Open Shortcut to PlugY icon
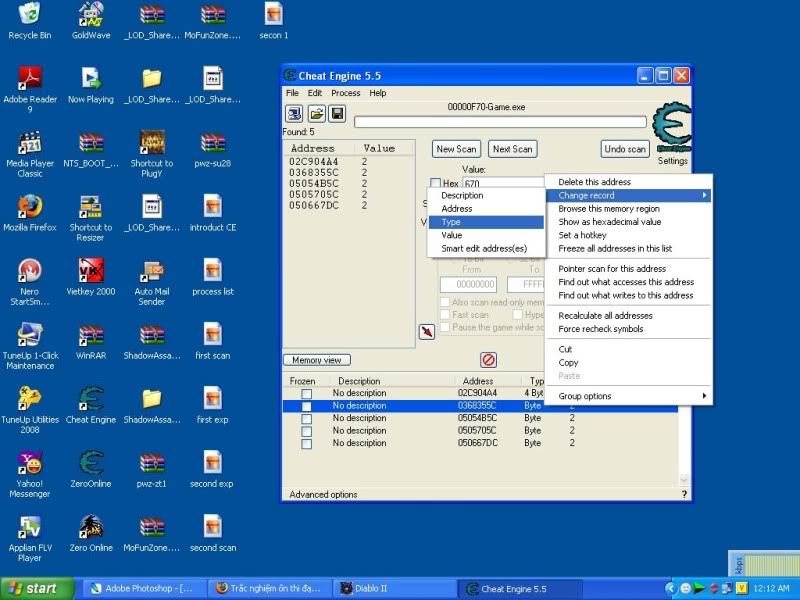 pyautogui.click(x=152, y=154)
